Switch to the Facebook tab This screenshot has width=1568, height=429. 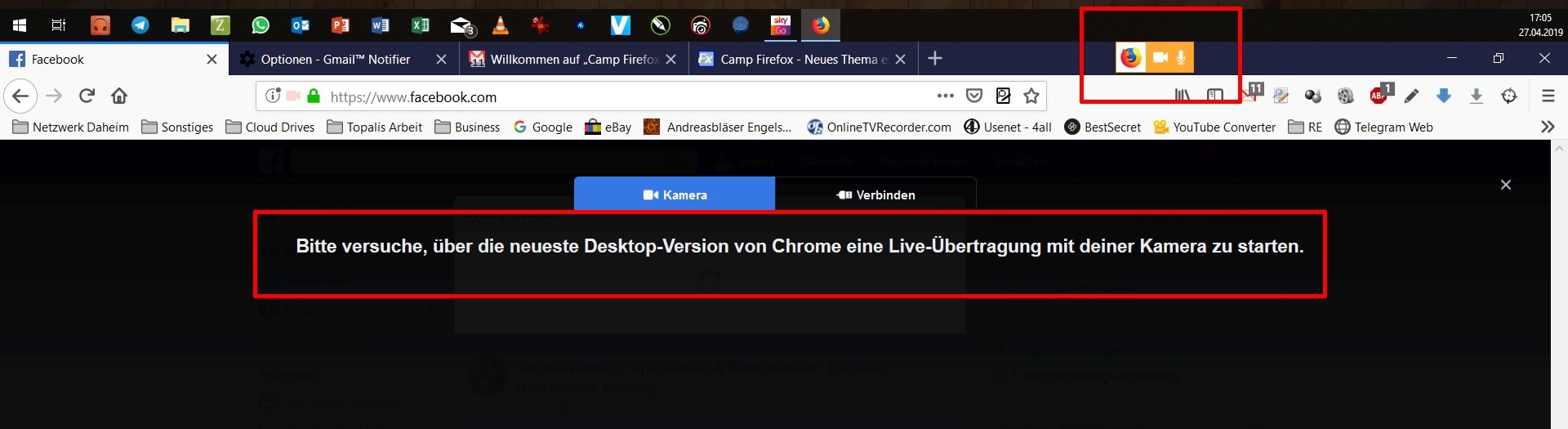pos(114,59)
